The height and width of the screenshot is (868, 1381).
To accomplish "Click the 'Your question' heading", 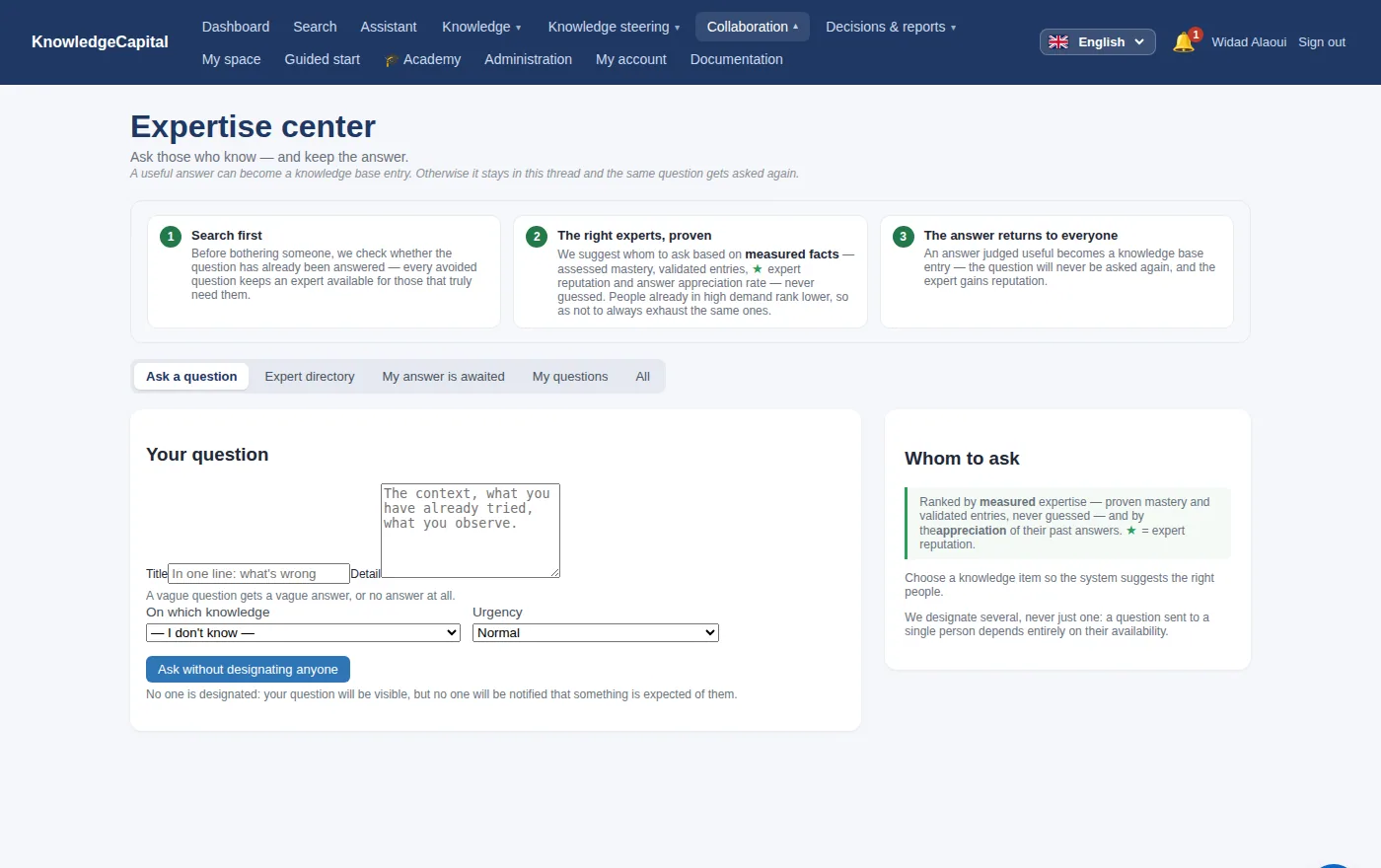I will 207,455.
